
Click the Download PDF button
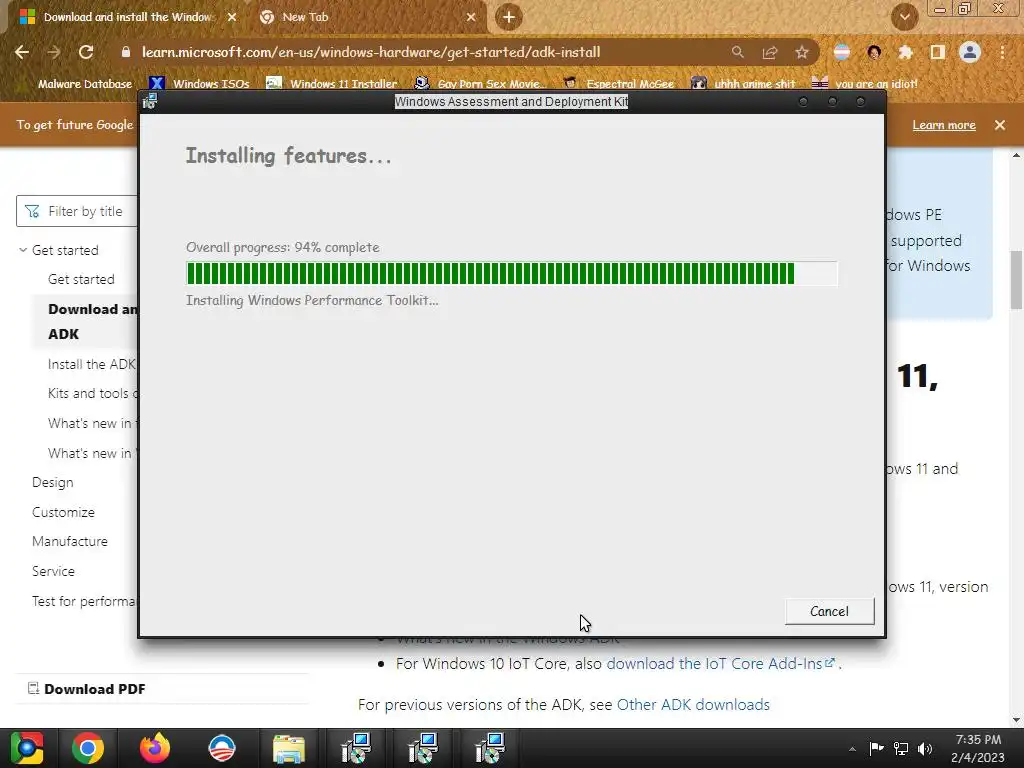87,689
